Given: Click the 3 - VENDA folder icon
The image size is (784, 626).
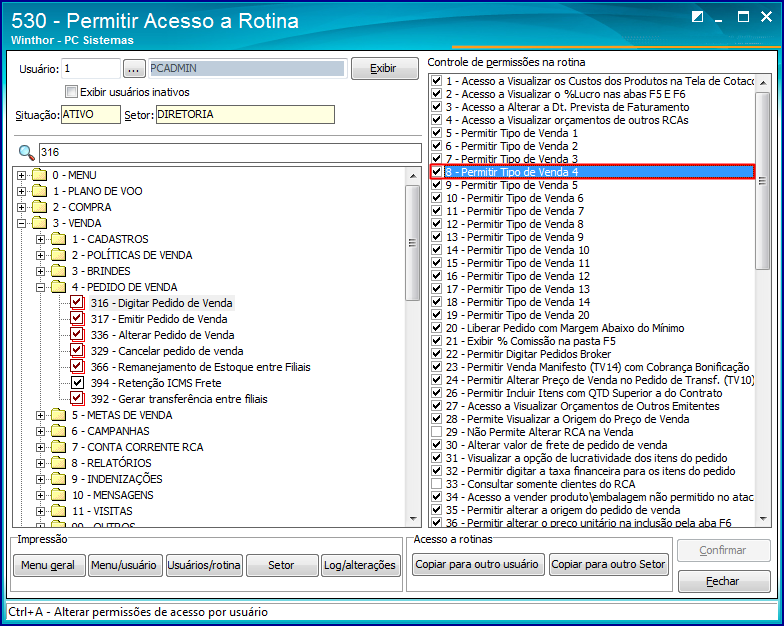Looking at the screenshot, I should (x=39, y=223).
